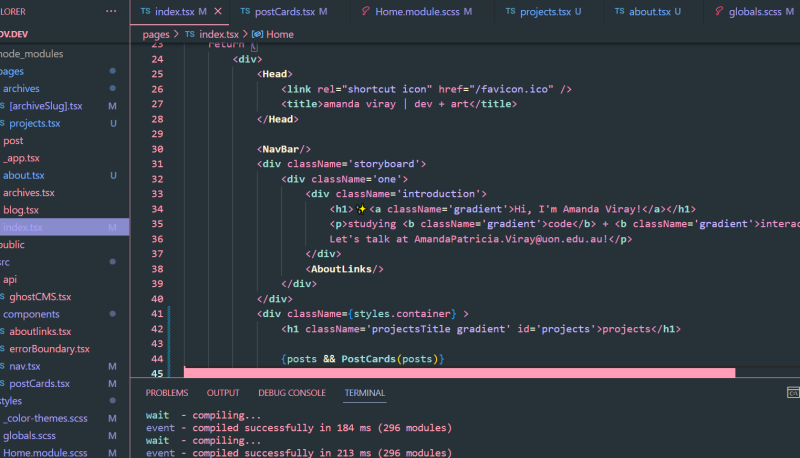Open _color-themes.scss file in Explorer
The height and width of the screenshot is (458, 800).
pos(47,418)
